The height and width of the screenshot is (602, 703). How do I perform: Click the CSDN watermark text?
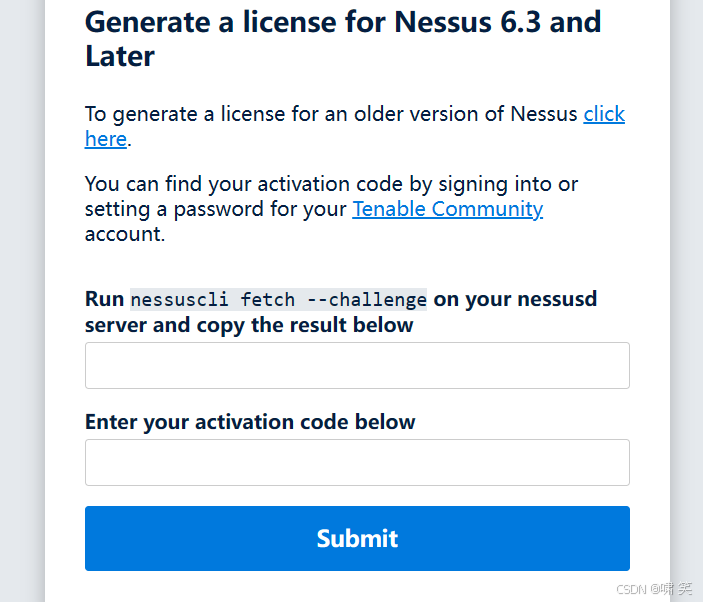[654, 589]
